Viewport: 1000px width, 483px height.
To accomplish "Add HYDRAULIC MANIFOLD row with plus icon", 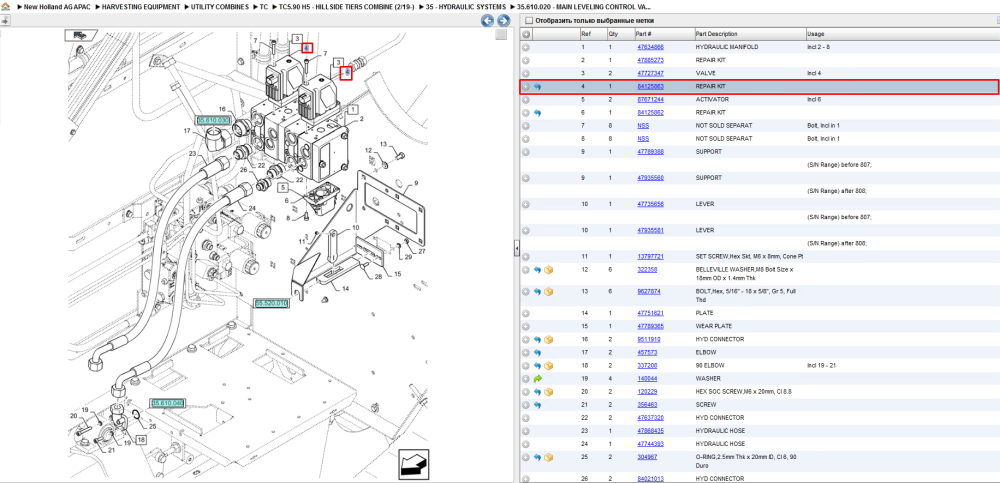I will tap(526, 47).
